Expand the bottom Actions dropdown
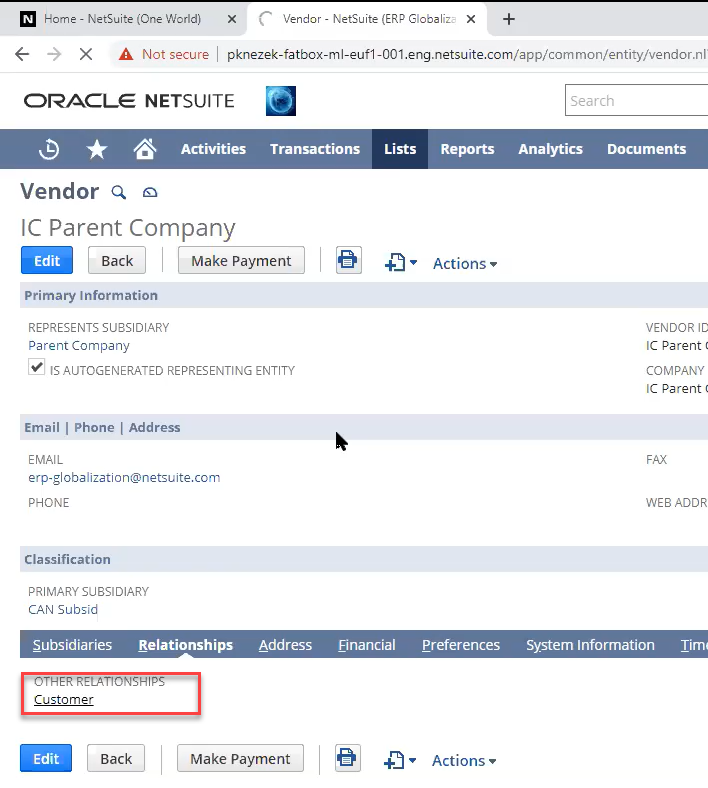Screen dimensions: 708x788 [x=464, y=760]
